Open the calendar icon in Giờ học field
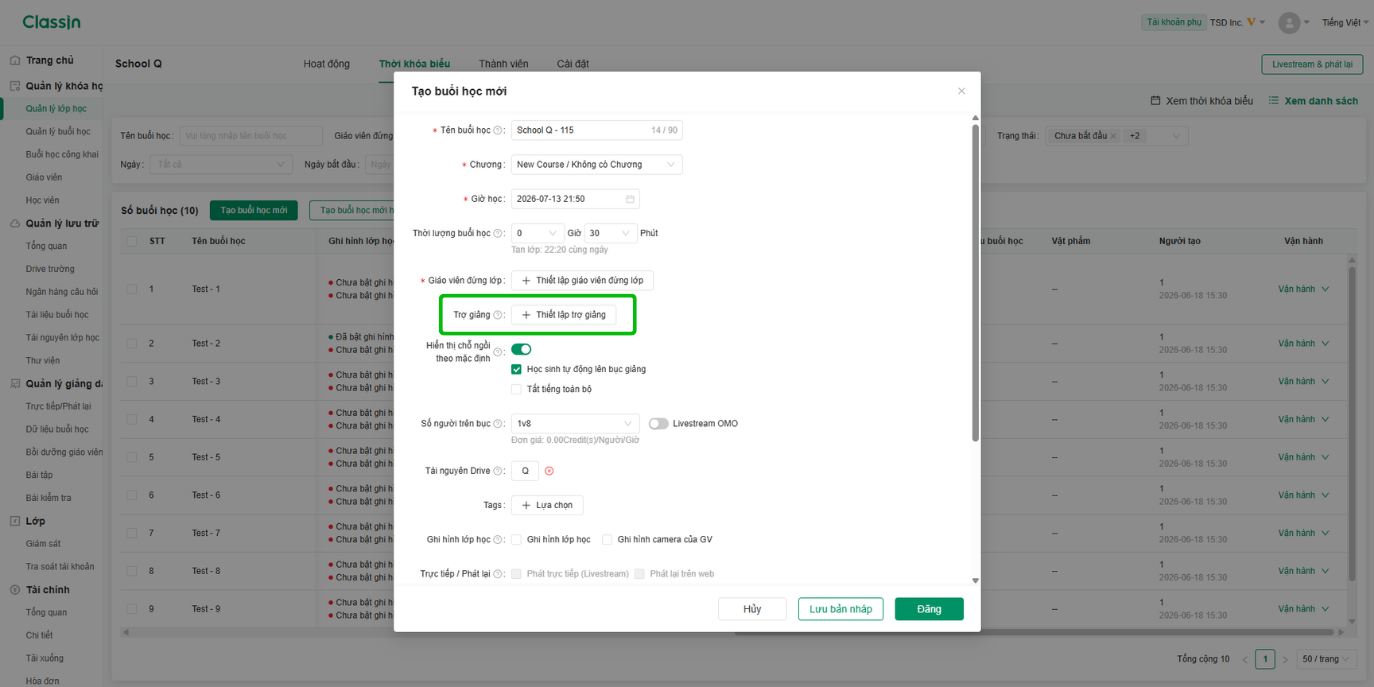 point(630,199)
